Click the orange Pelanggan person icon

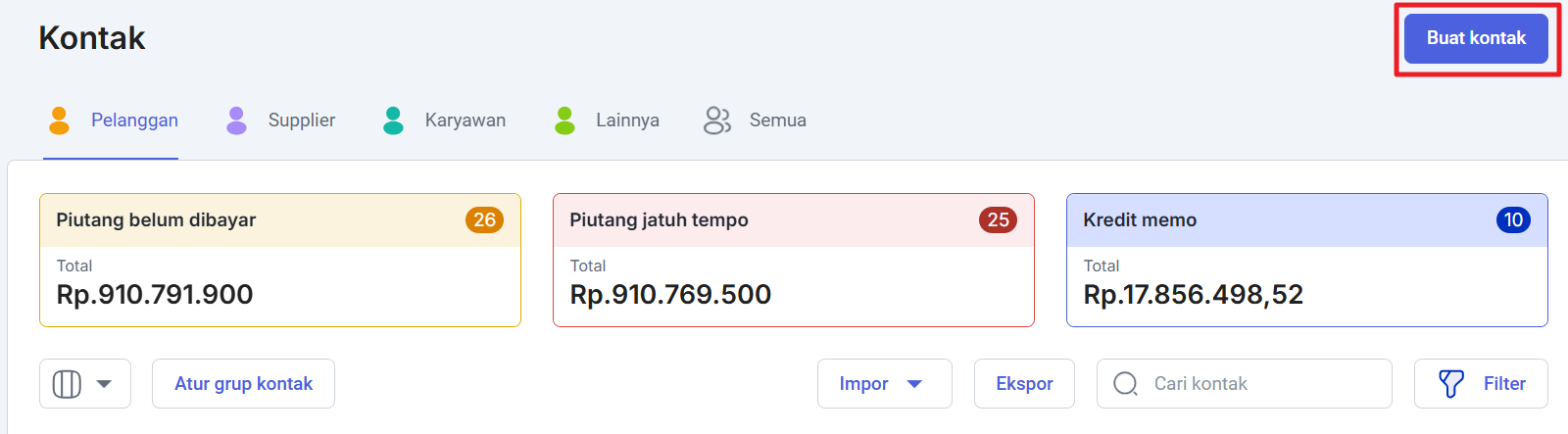[x=59, y=121]
